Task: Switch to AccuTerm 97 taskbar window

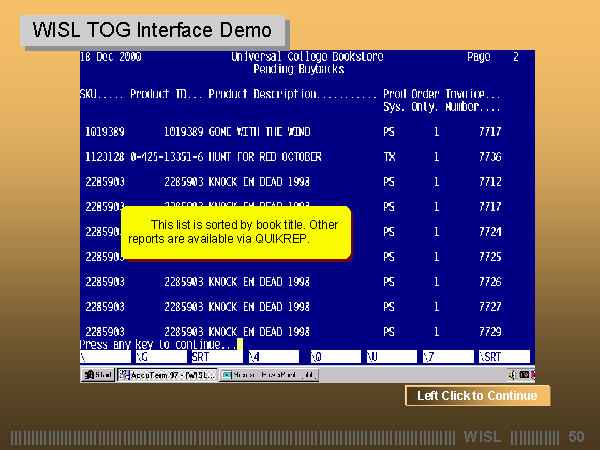Action: 166,375
